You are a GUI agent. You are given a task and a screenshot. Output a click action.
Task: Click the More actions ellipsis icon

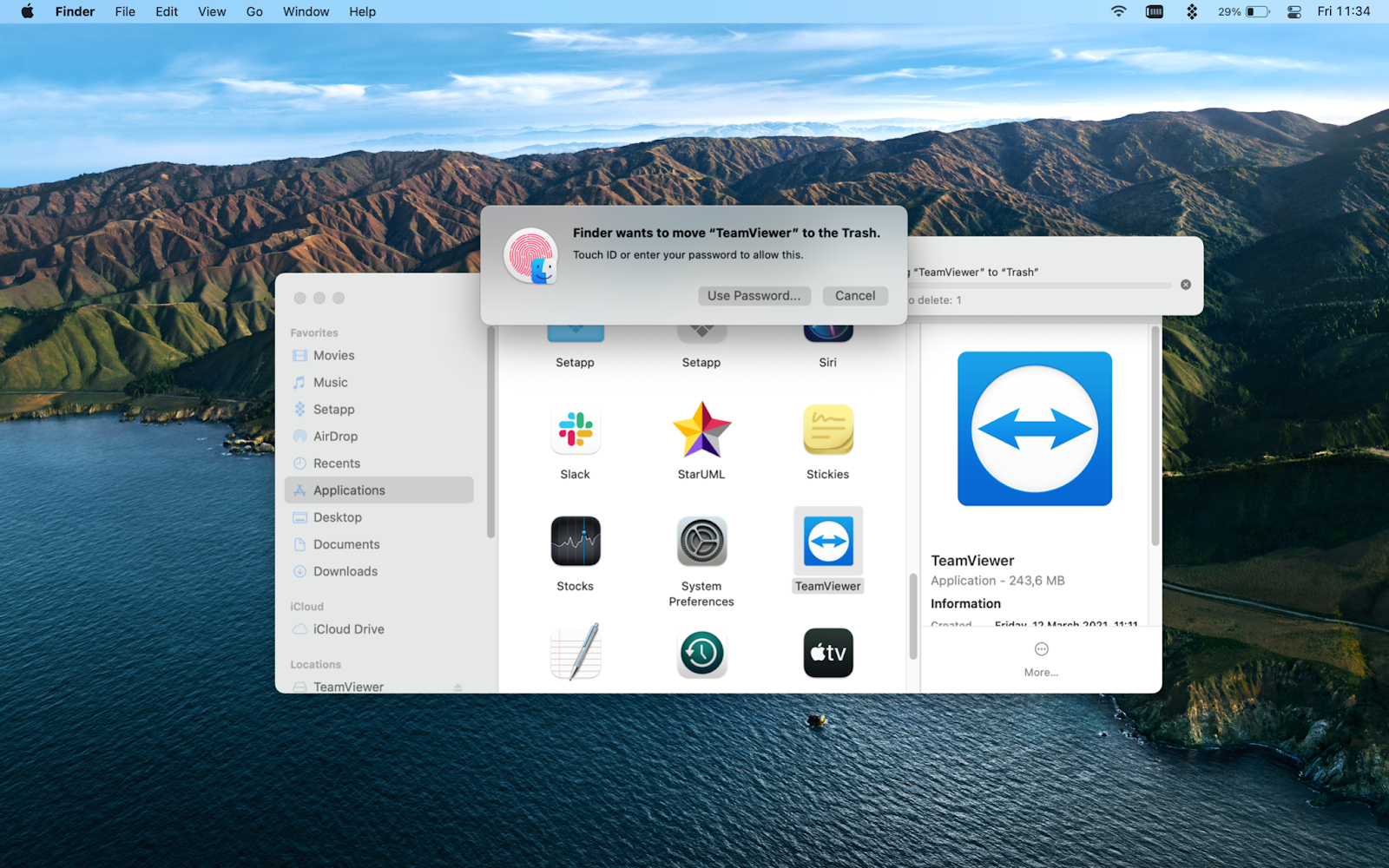[1042, 649]
